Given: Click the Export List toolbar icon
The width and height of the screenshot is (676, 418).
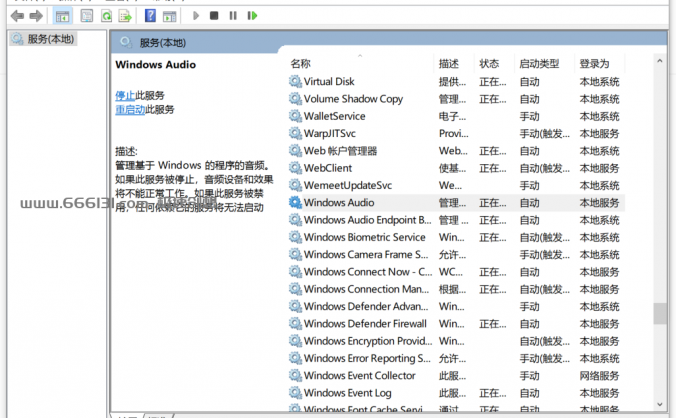Looking at the screenshot, I should (x=125, y=16).
